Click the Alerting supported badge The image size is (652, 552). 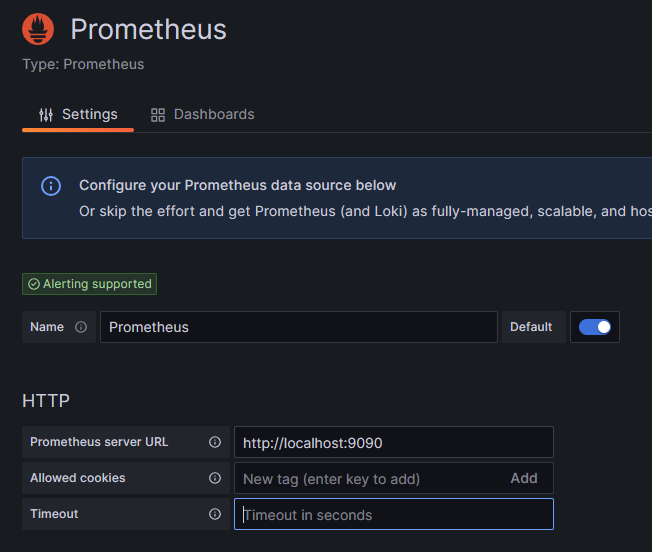pyautogui.click(x=90, y=284)
